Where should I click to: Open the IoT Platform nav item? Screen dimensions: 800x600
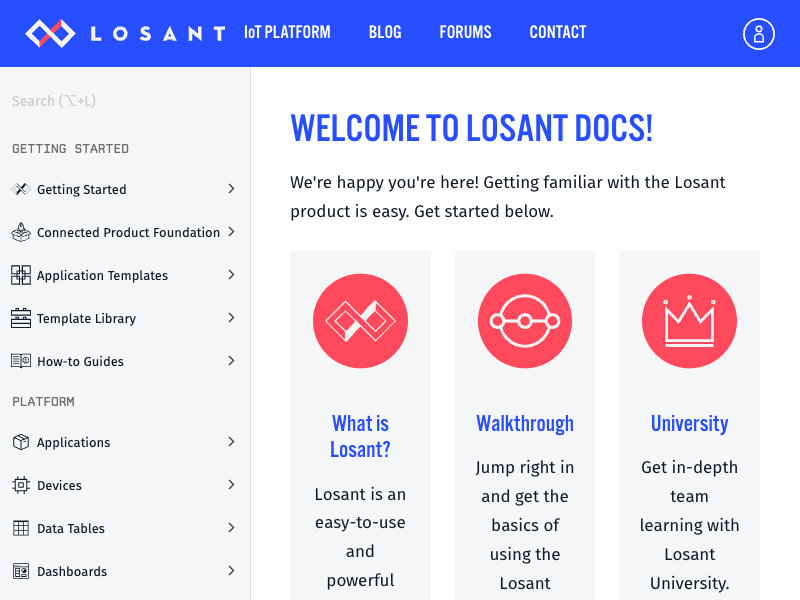[287, 33]
